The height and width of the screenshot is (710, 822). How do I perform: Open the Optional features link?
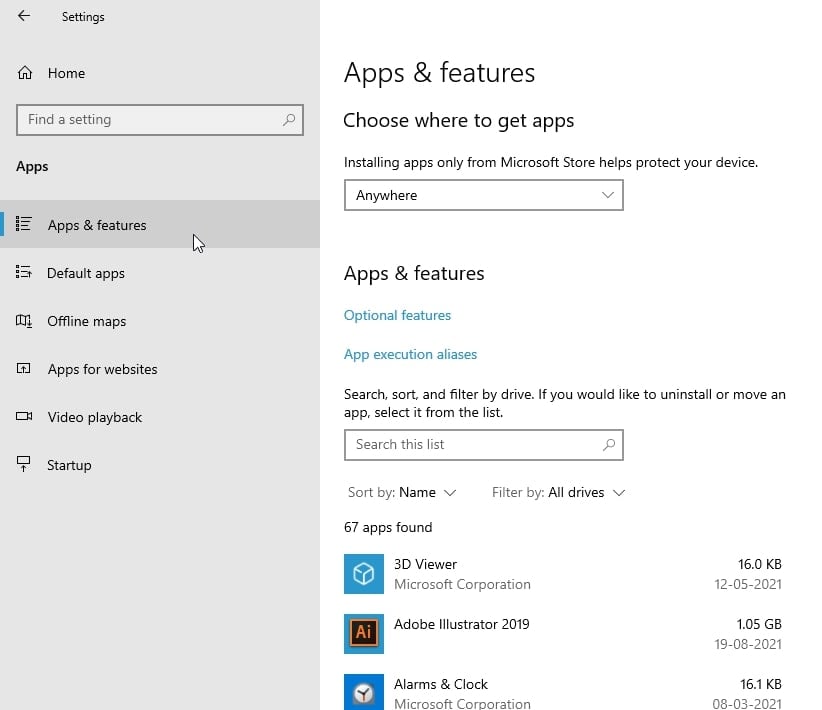click(x=397, y=315)
